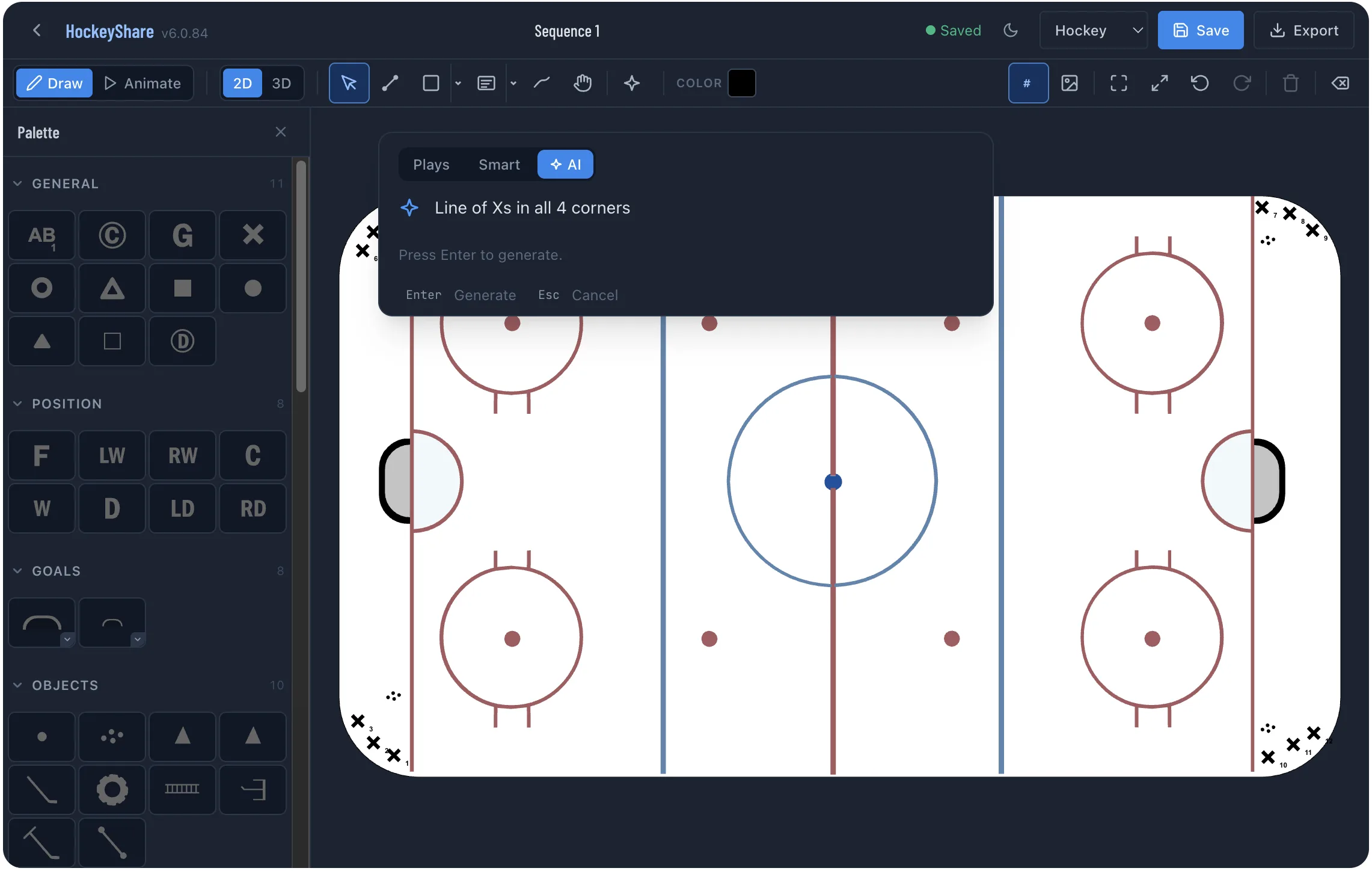Open the Hockey sport dropdown

coord(1094,30)
